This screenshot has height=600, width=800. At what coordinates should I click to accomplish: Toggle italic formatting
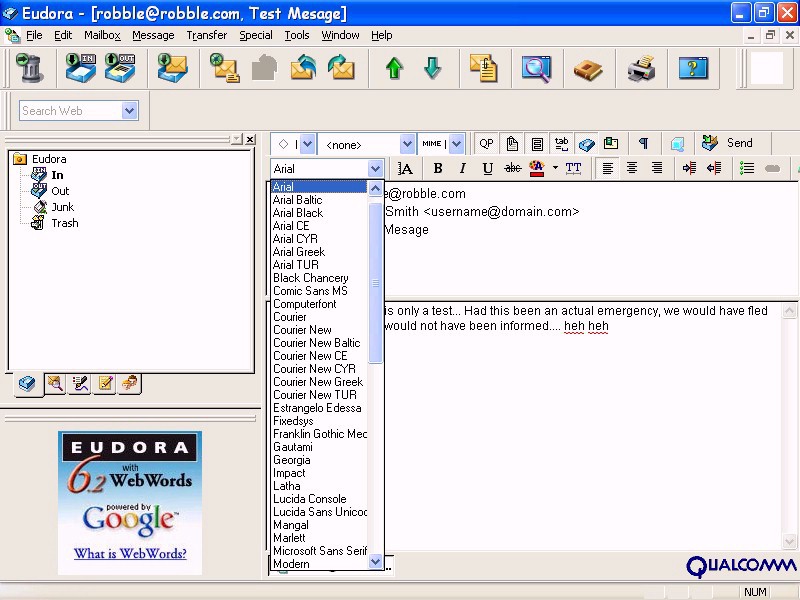pos(462,168)
